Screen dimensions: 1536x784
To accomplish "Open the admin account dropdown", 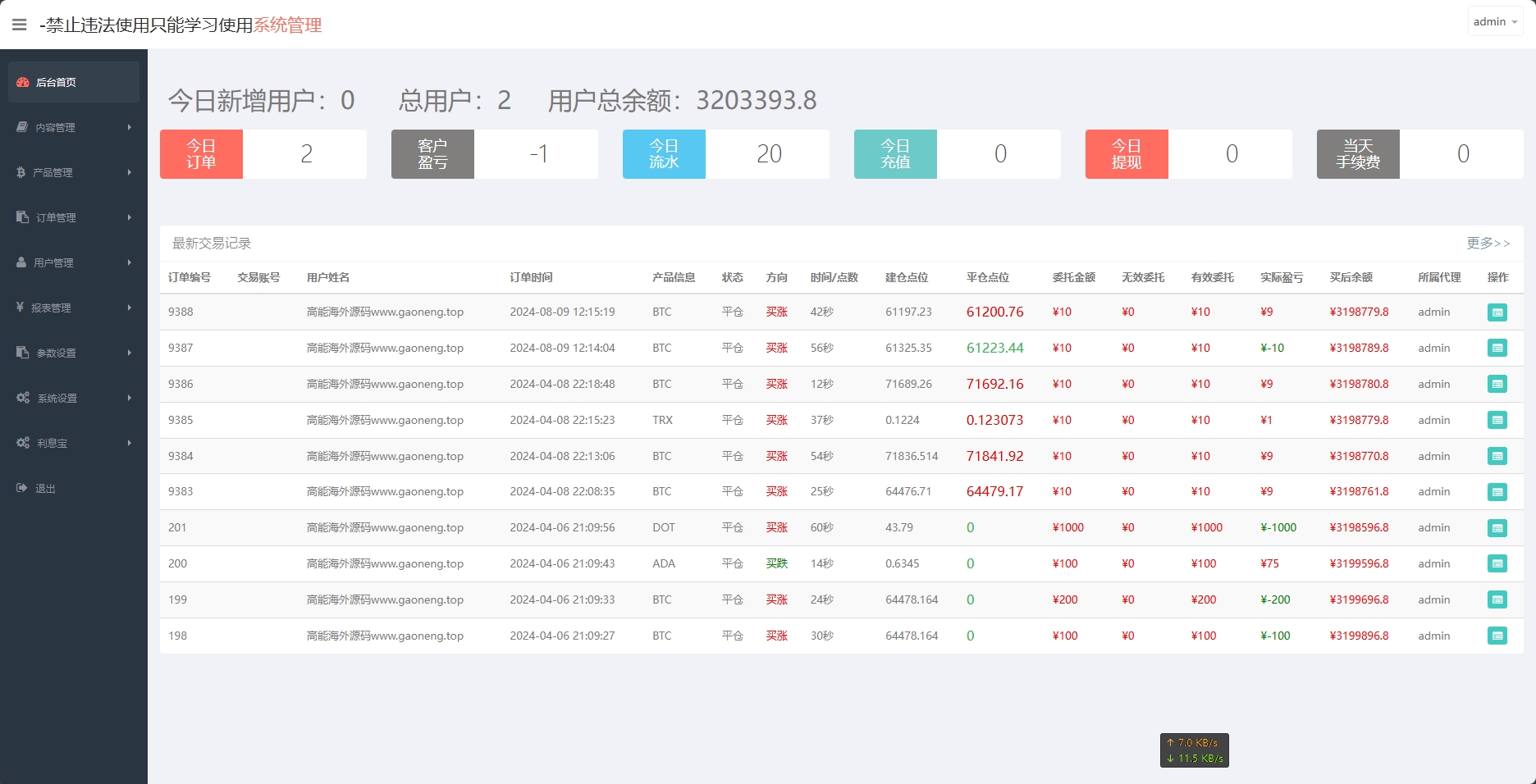I will click(1494, 21).
